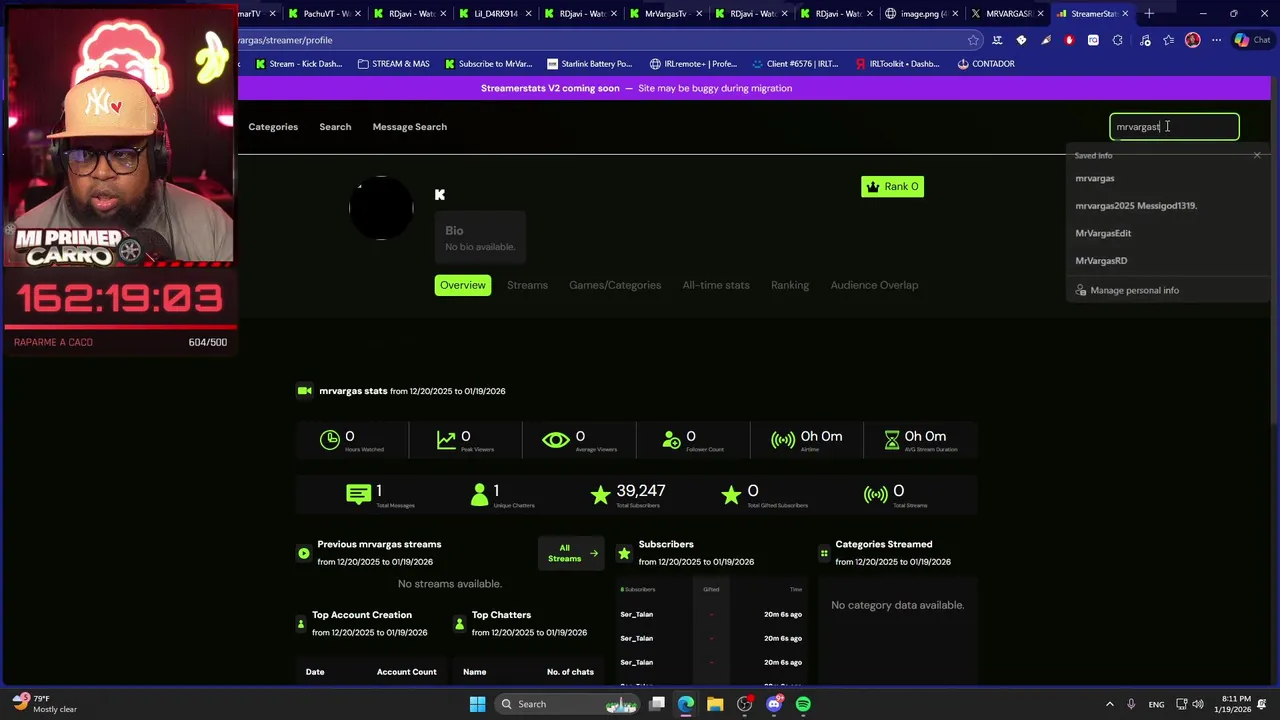Switch to the Lil_D4RK914 browser tab
Image resolution: width=1280 pixels, height=720 pixels.
pos(496,14)
